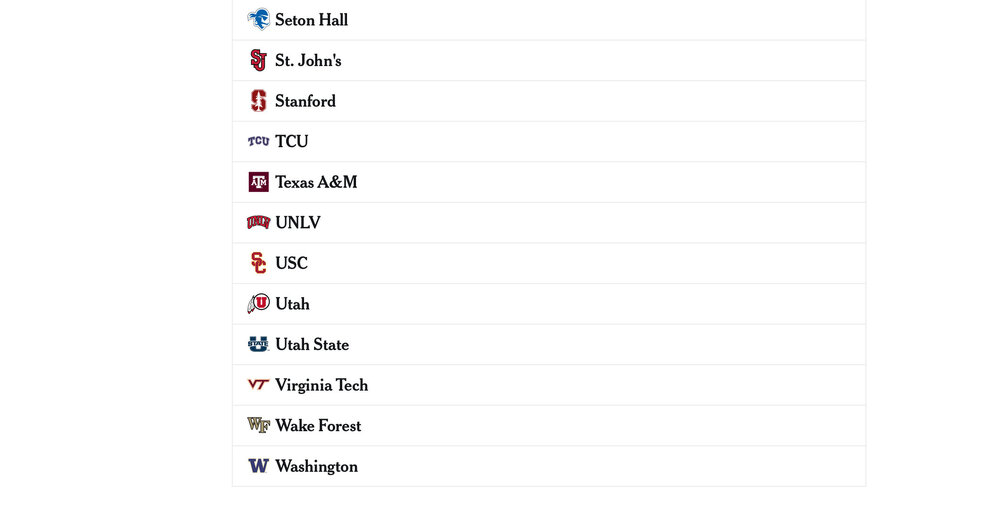Screen dimensions: 1000x518
Task: Open the St. John's team link
Action: [x=308, y=60]
